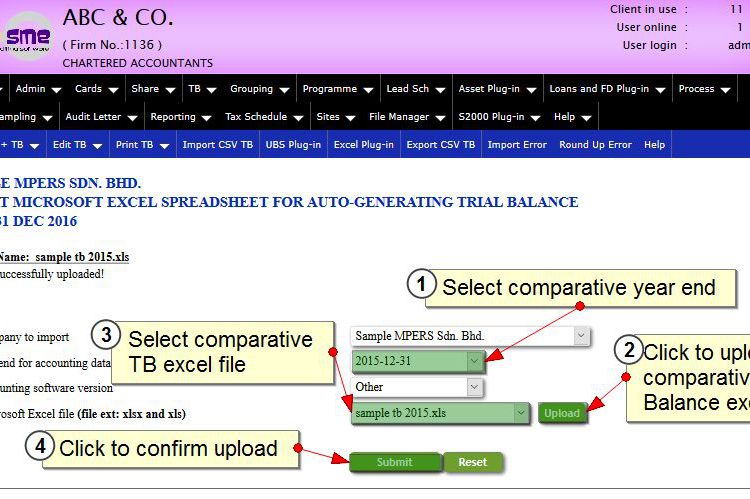Click the SME logo icon
The width and height of the screenshot is (750, 499).
tap(27, 36)
